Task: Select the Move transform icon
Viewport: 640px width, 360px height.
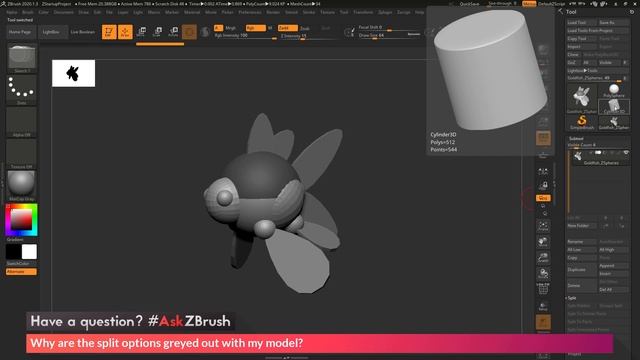Action: 141,32
